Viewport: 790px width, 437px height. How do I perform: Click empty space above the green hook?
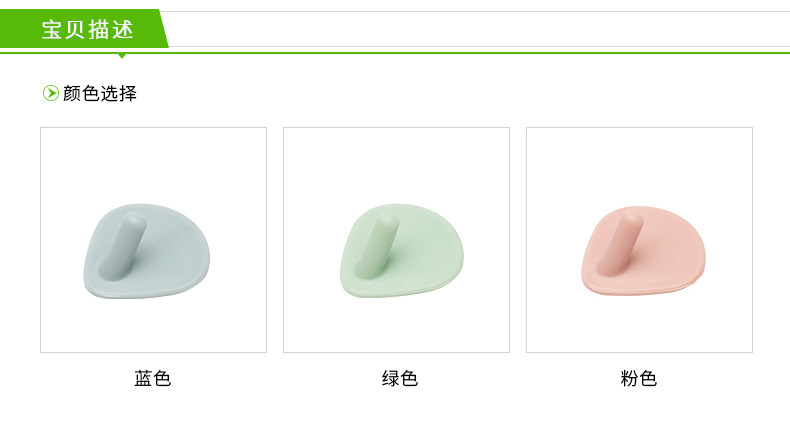coord(396,164)
